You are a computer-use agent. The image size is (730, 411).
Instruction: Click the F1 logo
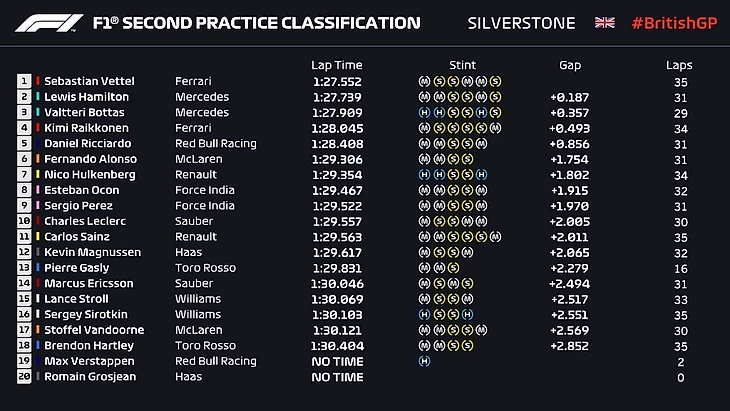pos(50,23)
